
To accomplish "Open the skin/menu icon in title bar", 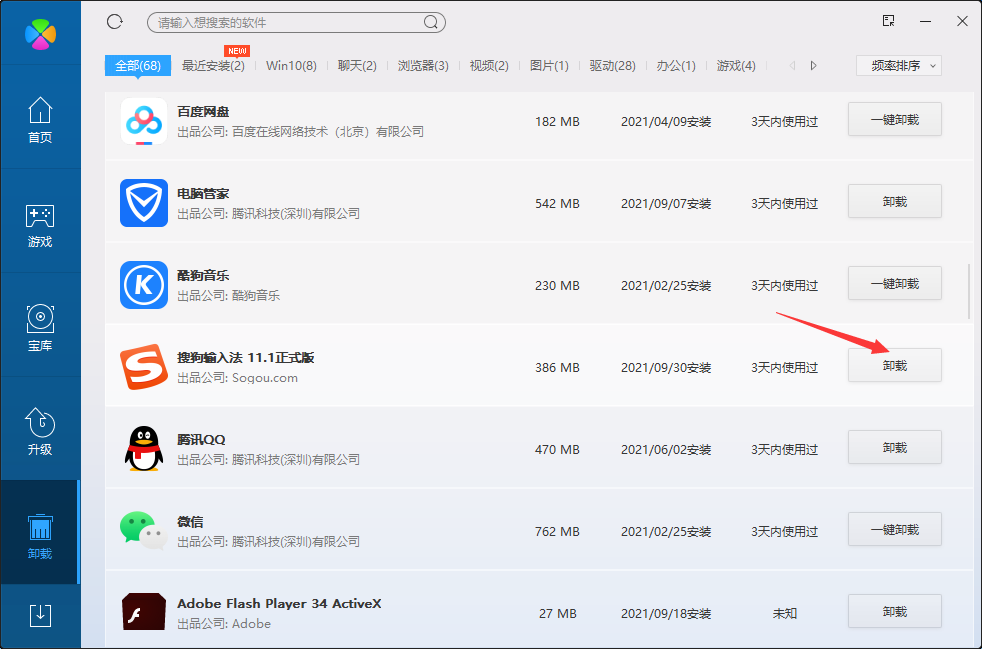I will click(888, 21).
